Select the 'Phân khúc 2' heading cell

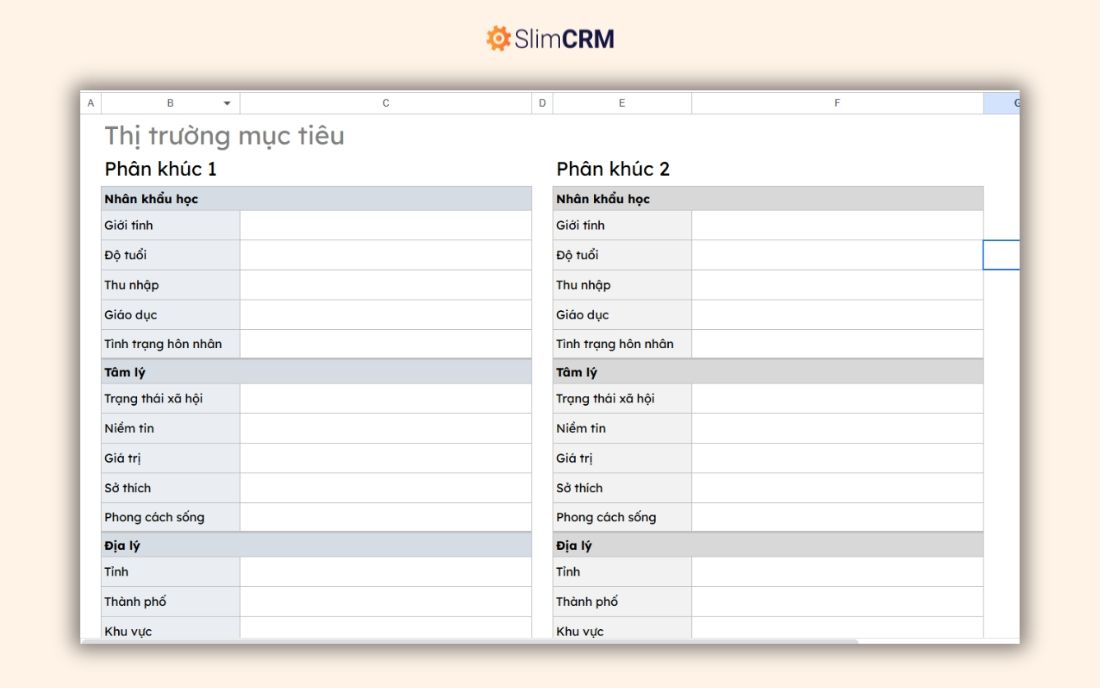click(x=613, y=169)
